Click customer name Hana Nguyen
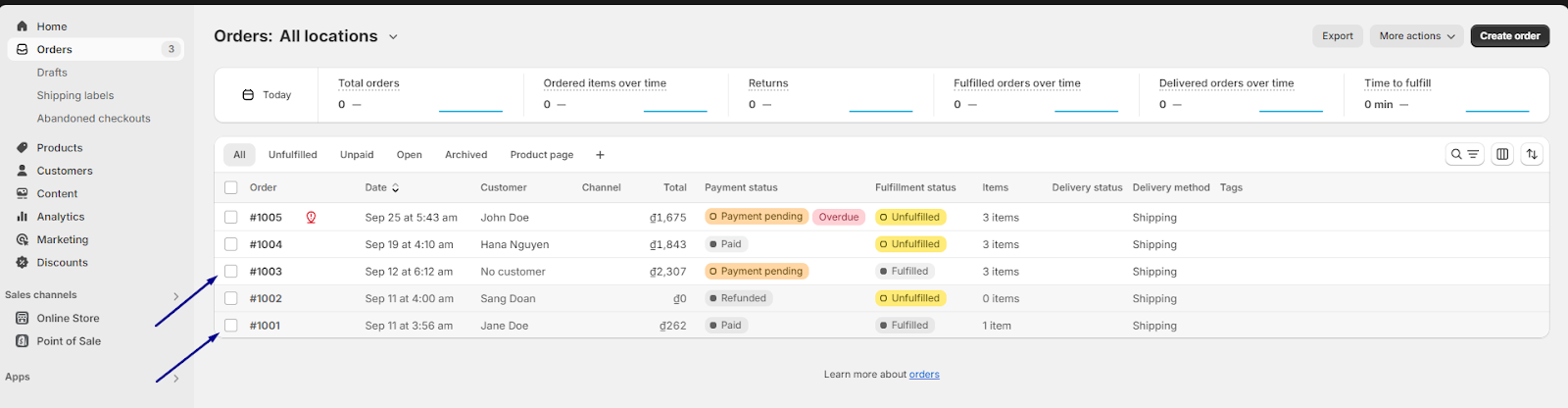Image resolution: width=1568 pixels, height=408 pixels. point(514,244)
